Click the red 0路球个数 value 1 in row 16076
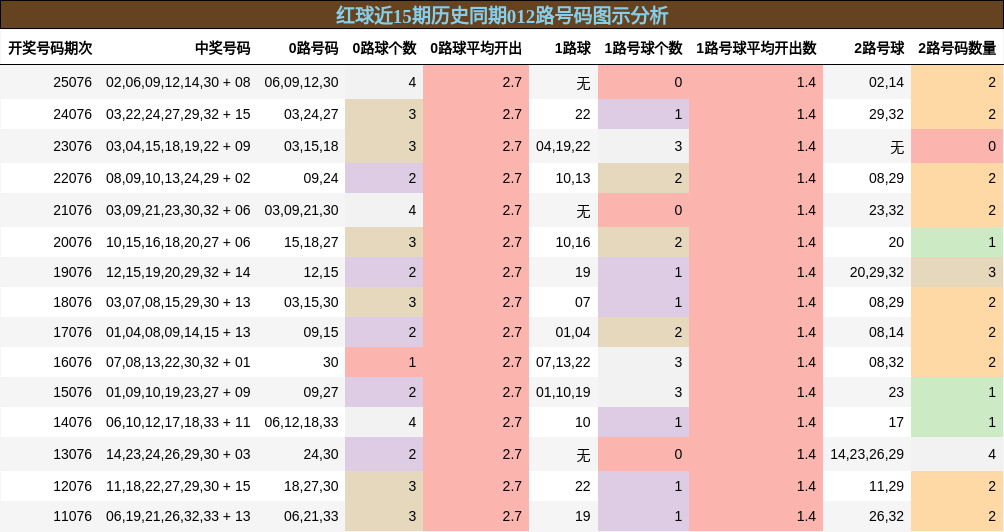The height and width of the screenshot is (532, 1004). (384, 362)
